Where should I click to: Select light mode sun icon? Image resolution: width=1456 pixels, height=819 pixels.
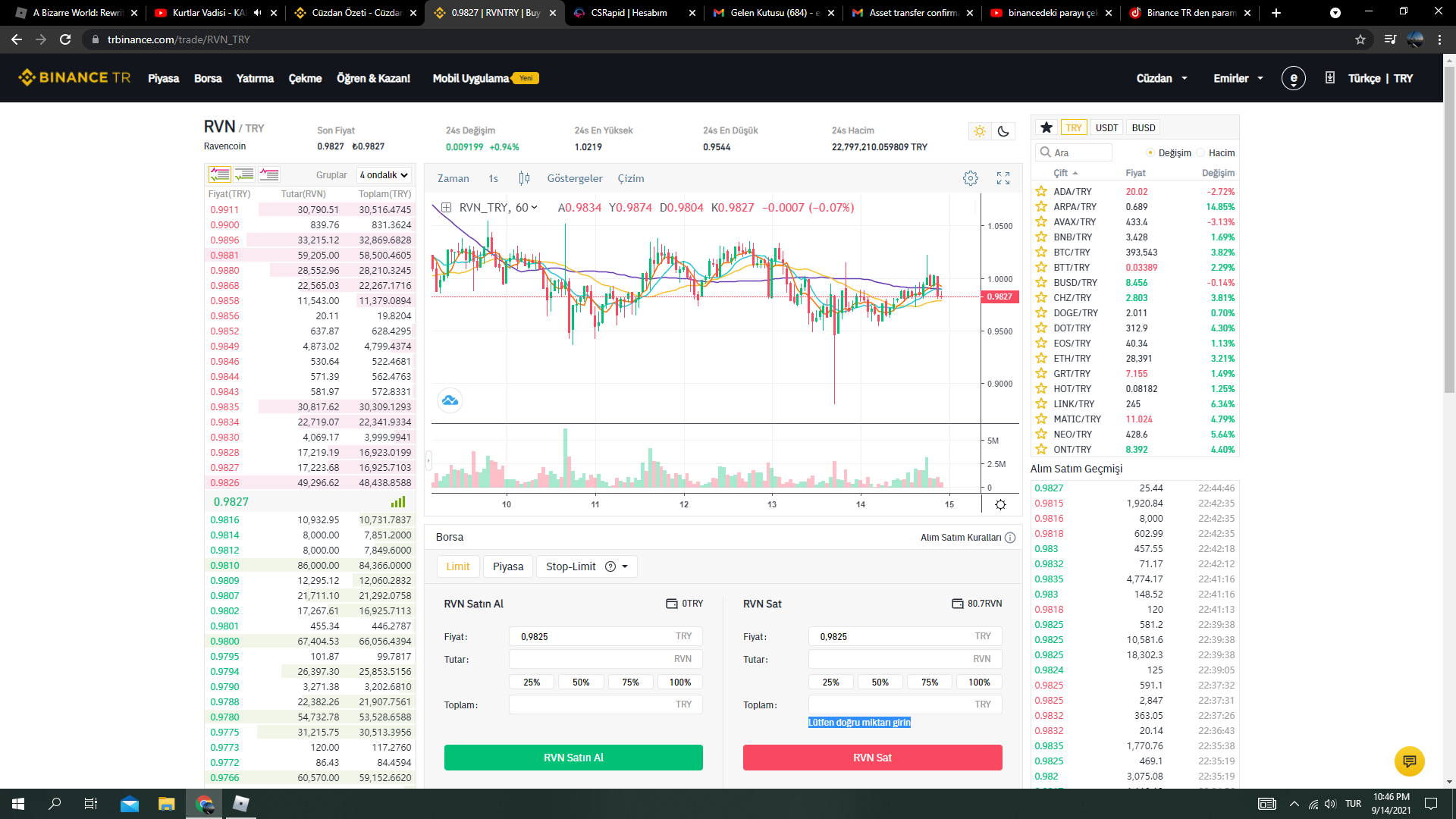point(980,131)
